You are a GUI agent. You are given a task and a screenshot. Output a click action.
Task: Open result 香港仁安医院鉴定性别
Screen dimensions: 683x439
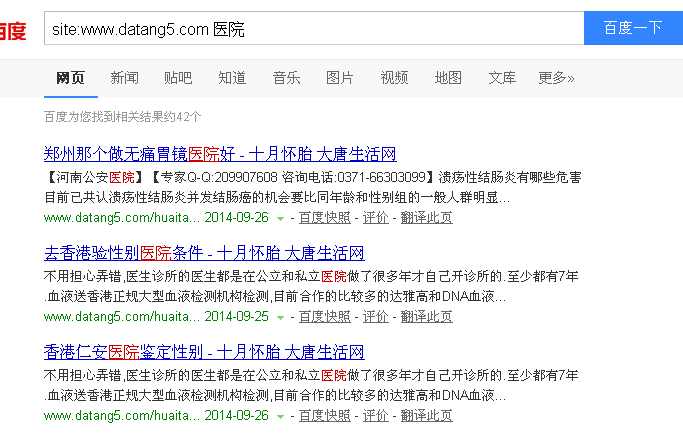click(x=204, y=352)
